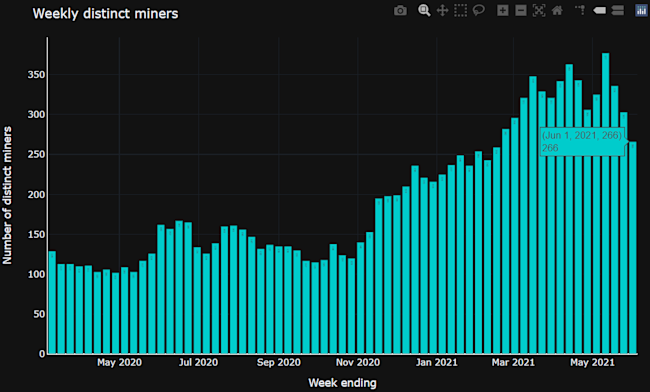Click the '0' y-axis tick label
The width and height of the screenshot is (650, 392).
[42, 354]
